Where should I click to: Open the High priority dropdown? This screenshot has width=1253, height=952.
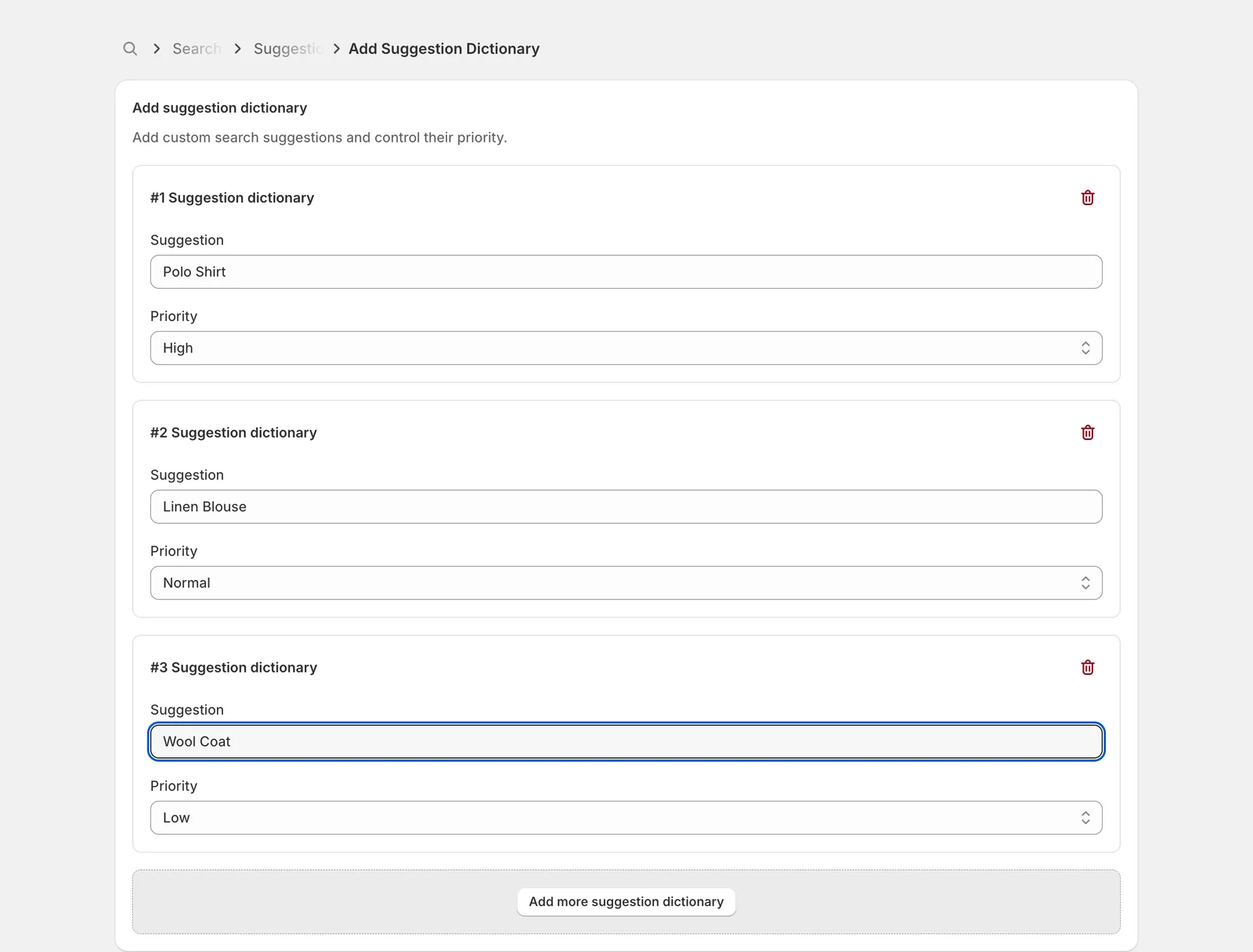pyautogui.click(x=626, y=348)
